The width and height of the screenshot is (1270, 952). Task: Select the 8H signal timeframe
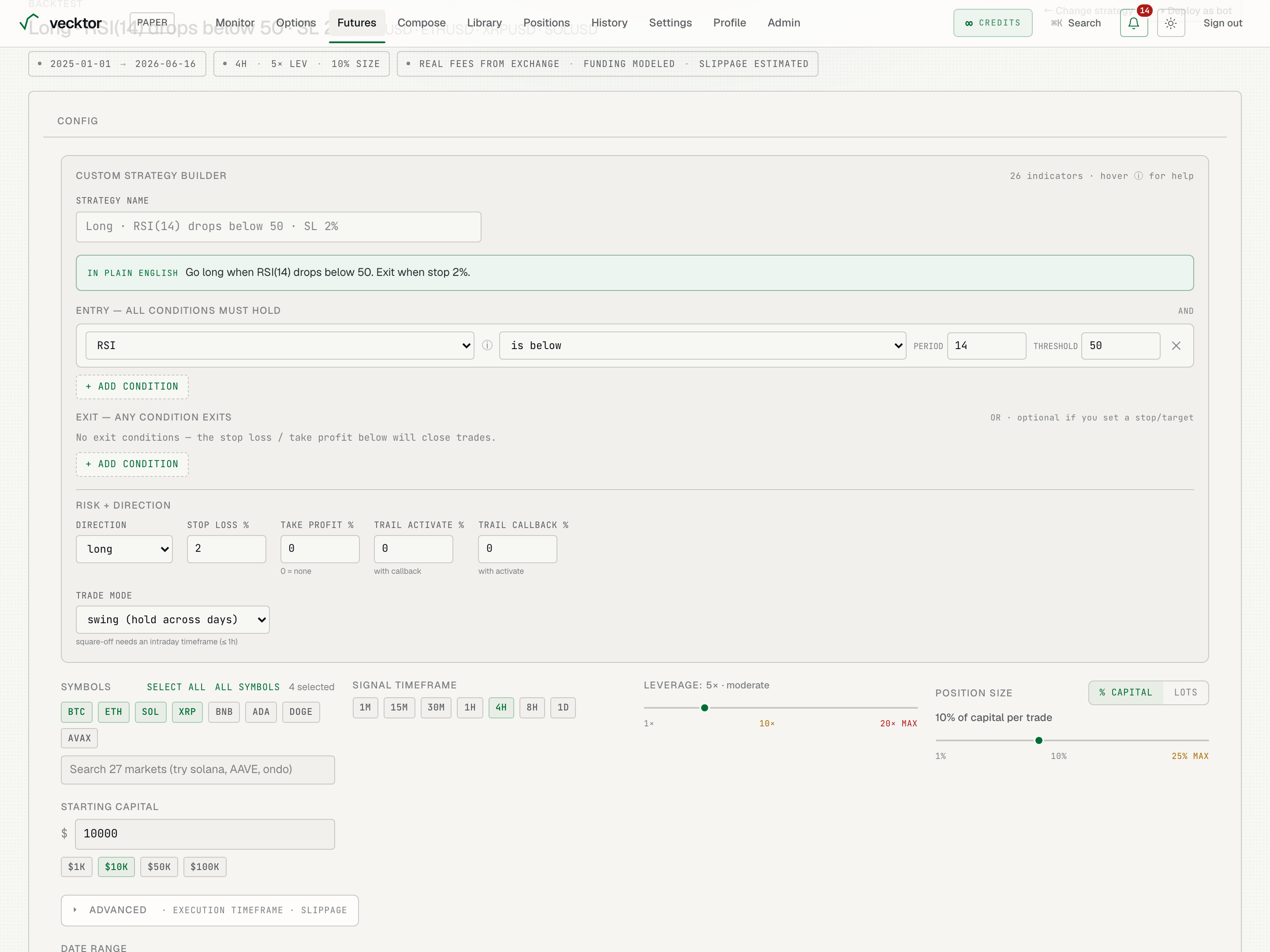pyautogui.click(x=532, y=707)
